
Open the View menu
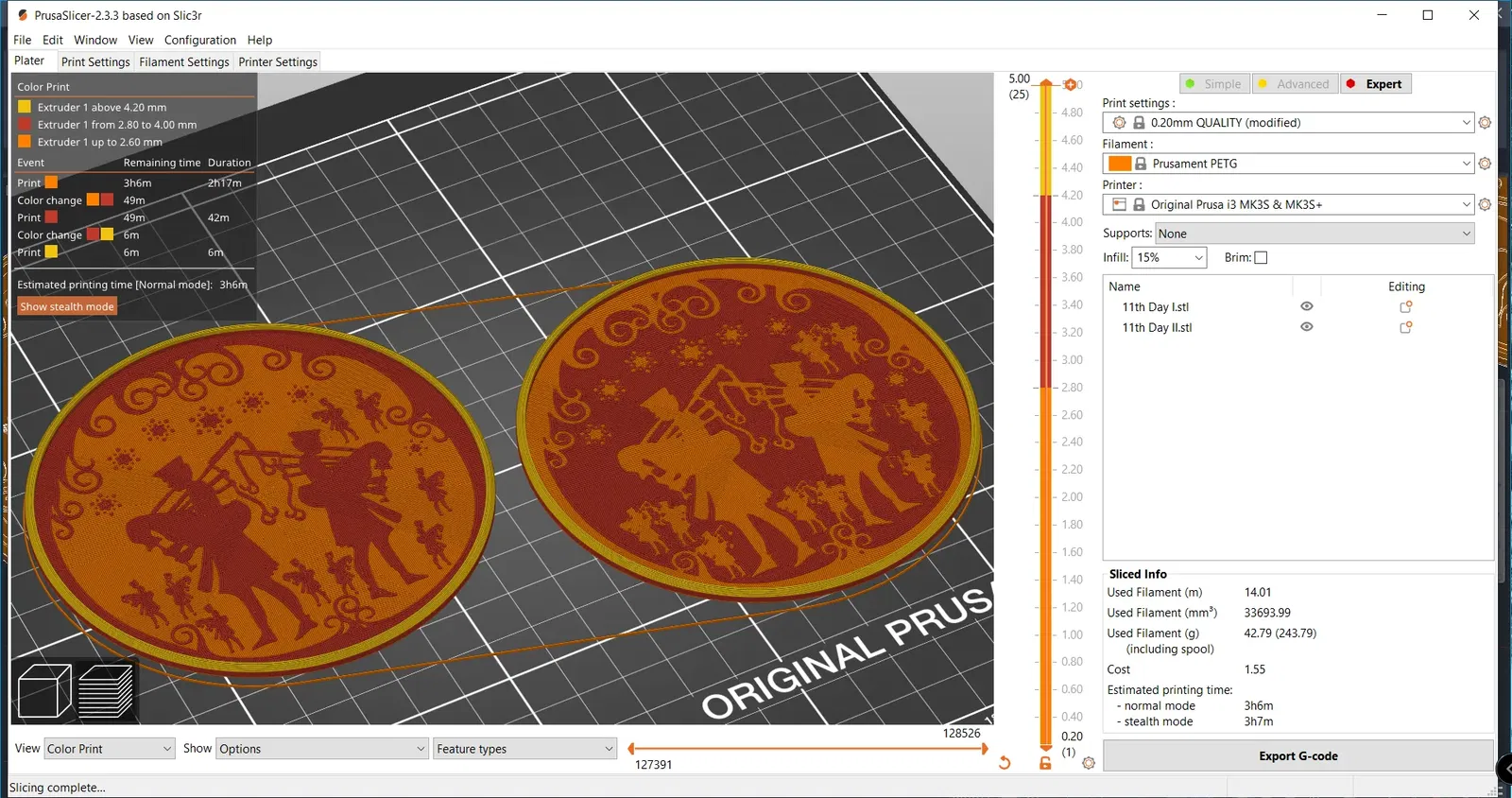pos(141,40)
